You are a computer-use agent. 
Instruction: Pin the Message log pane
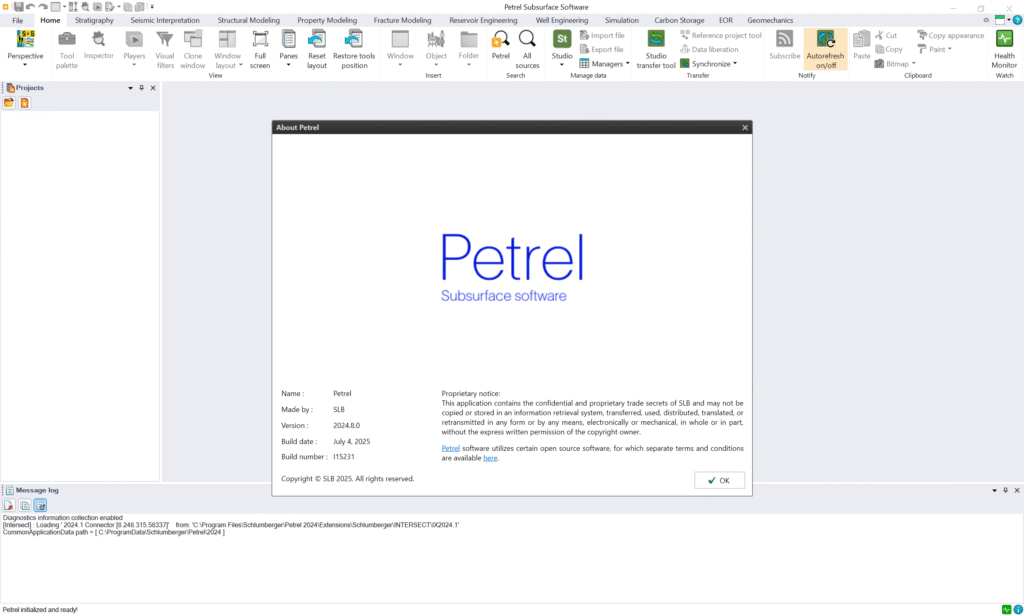point(1005,490)
